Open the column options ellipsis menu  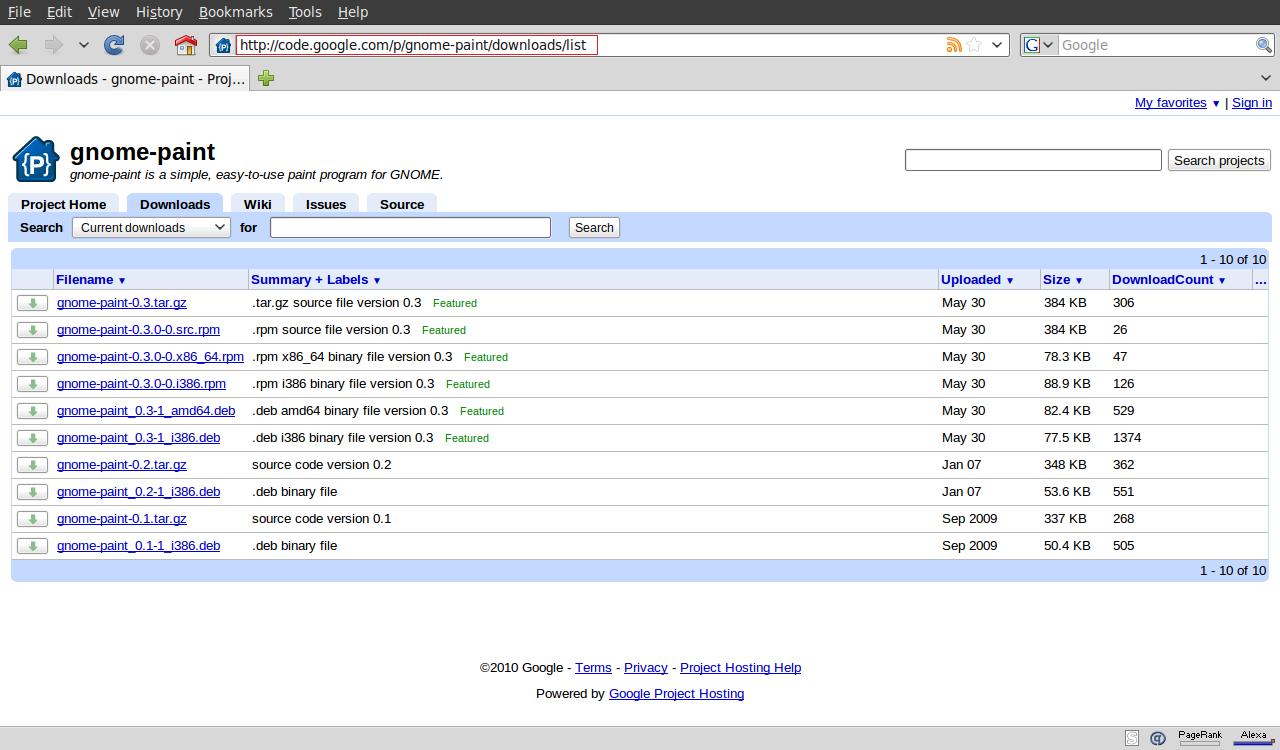(1260, 280)
